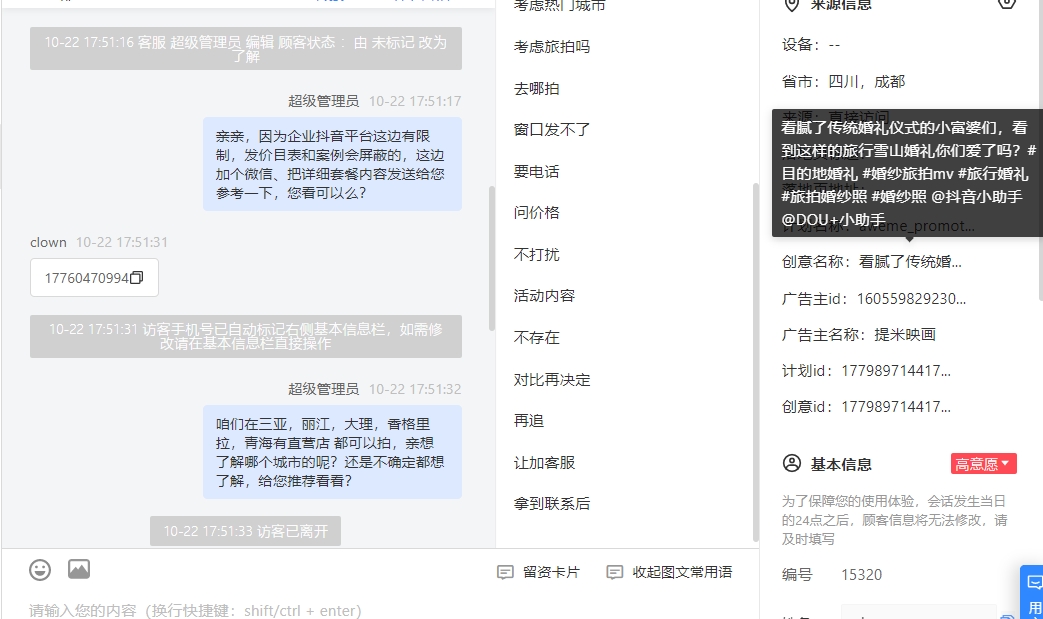Click message listing 三亚，丽江，大理 stores

pos(333,452)
